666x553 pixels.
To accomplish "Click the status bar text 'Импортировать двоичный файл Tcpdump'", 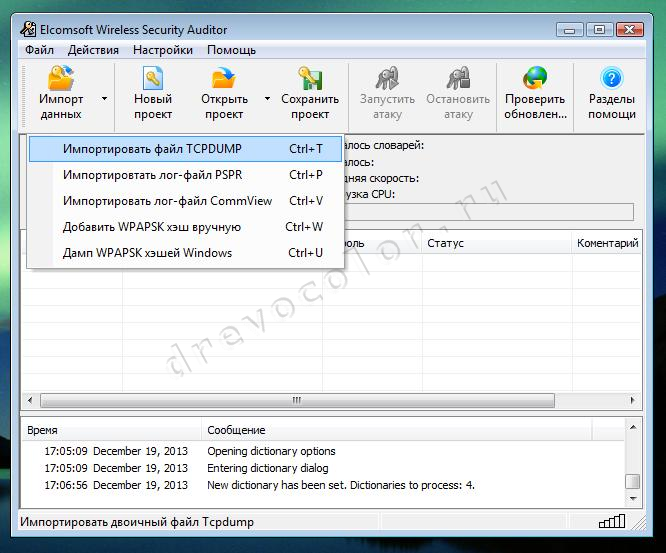I will click(137, 522).
